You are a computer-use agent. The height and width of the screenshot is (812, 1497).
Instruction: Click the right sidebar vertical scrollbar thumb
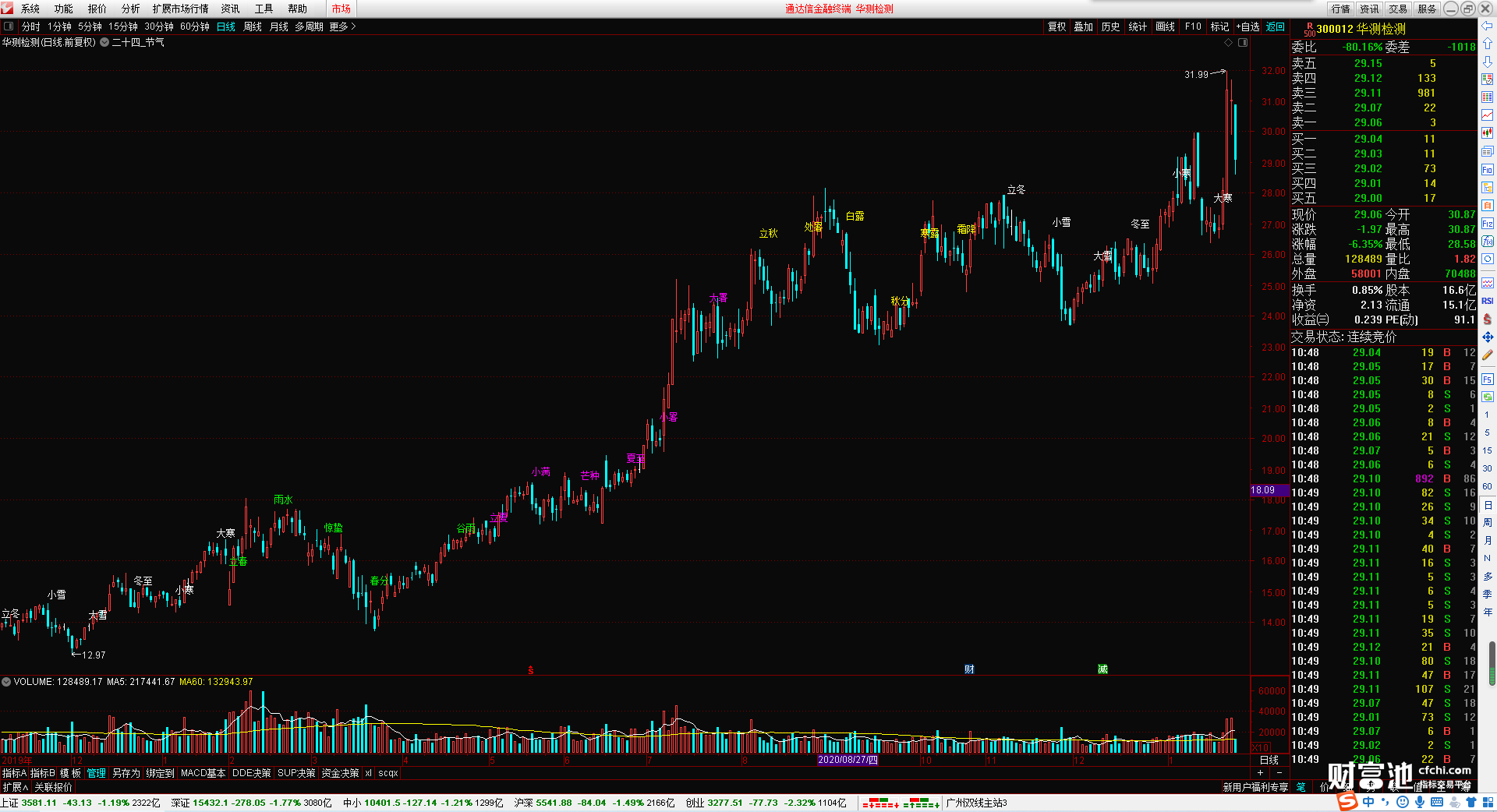(1492, 663)
